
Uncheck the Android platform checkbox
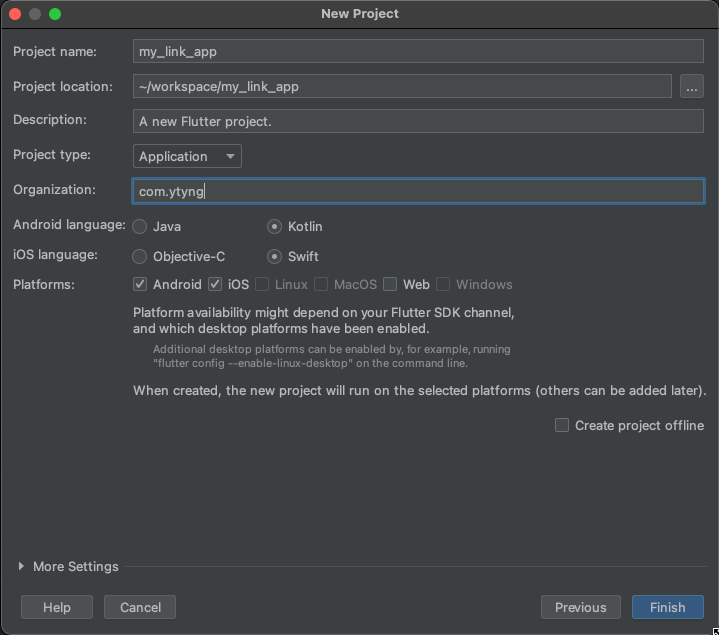tap(140, 284)
